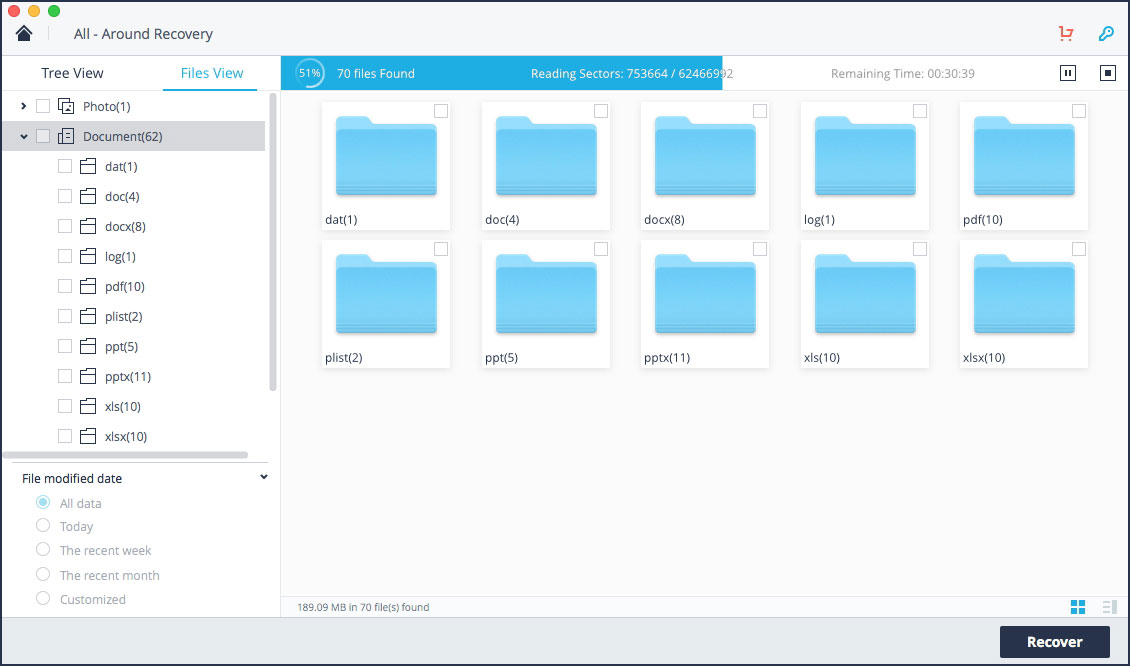Click the scan progress bar

point(502,73)
